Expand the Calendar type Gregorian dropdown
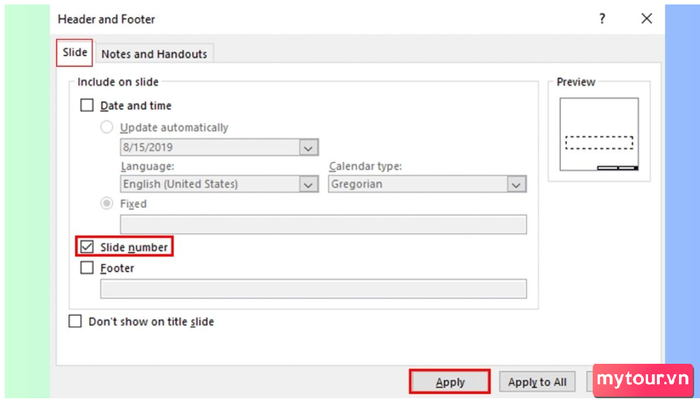 coord(516,184)
